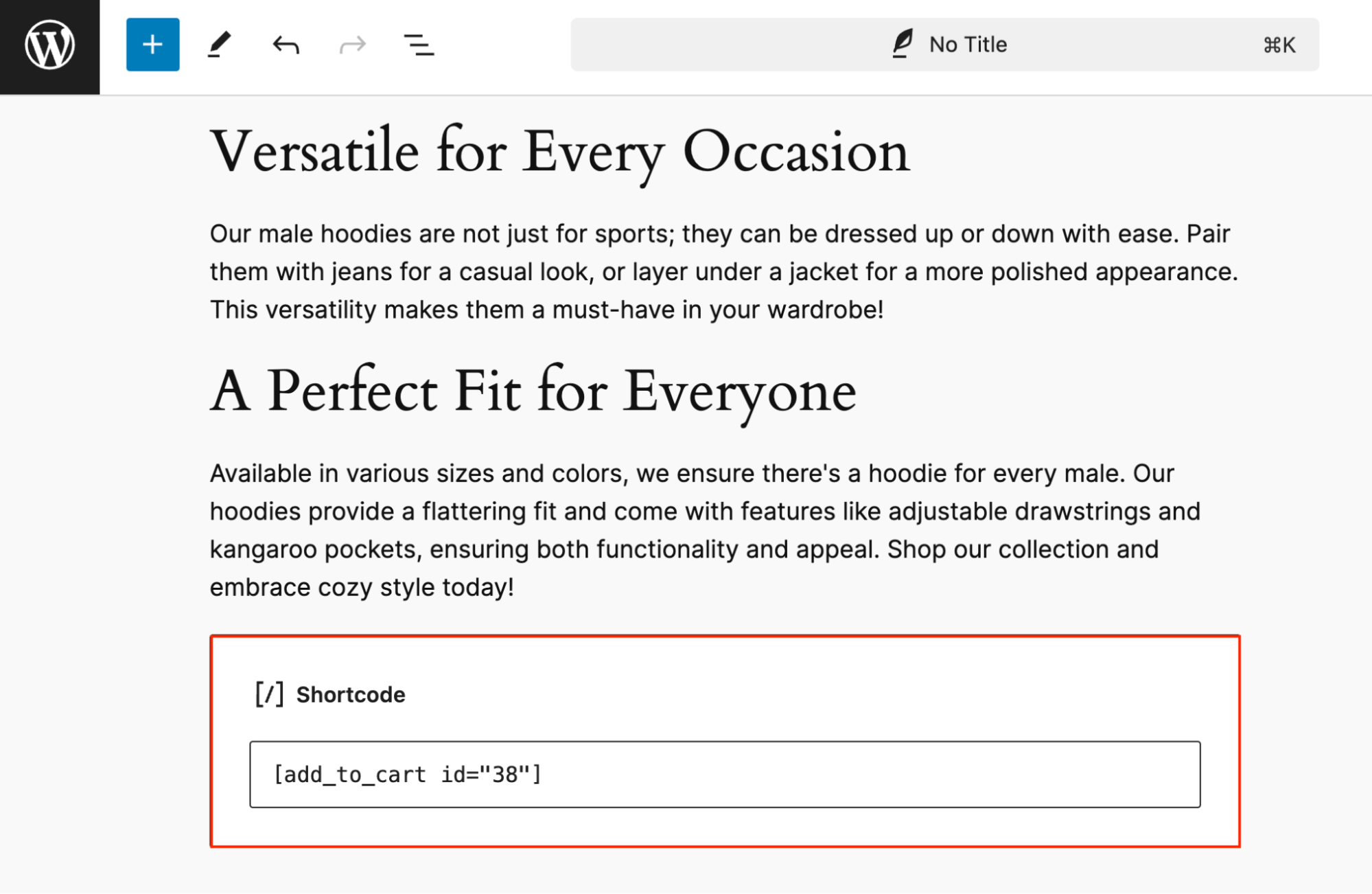Click the Shortcode block bracket icon

[269, 694]
